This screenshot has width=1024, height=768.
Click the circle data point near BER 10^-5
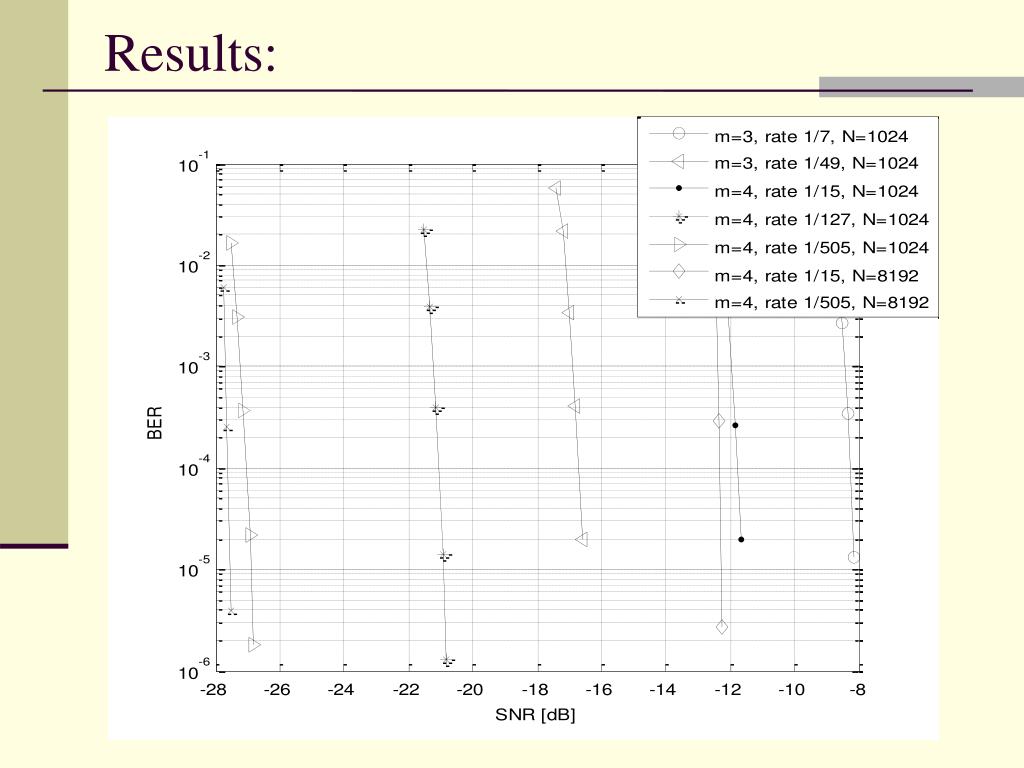(x=854, y=558)
